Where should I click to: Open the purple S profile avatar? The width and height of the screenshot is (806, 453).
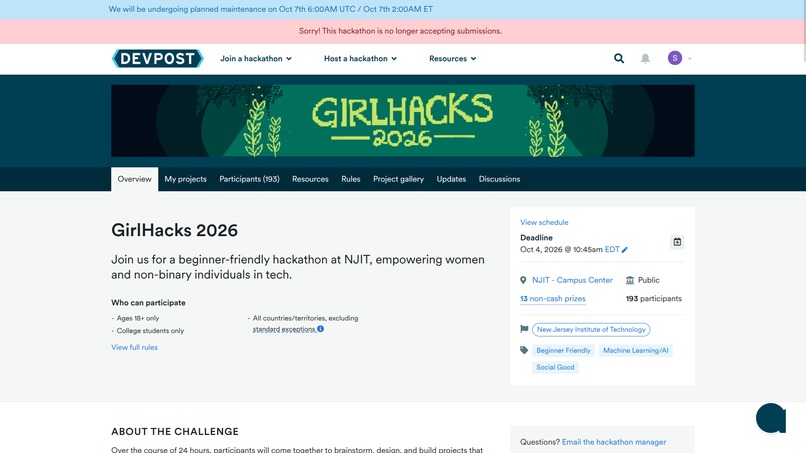click(x=675, y=58)
